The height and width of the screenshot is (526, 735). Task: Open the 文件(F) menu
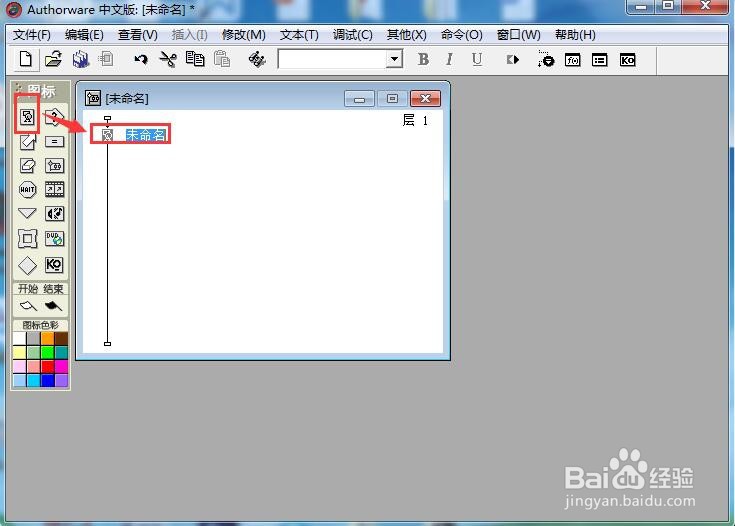[x=31, y=35]
